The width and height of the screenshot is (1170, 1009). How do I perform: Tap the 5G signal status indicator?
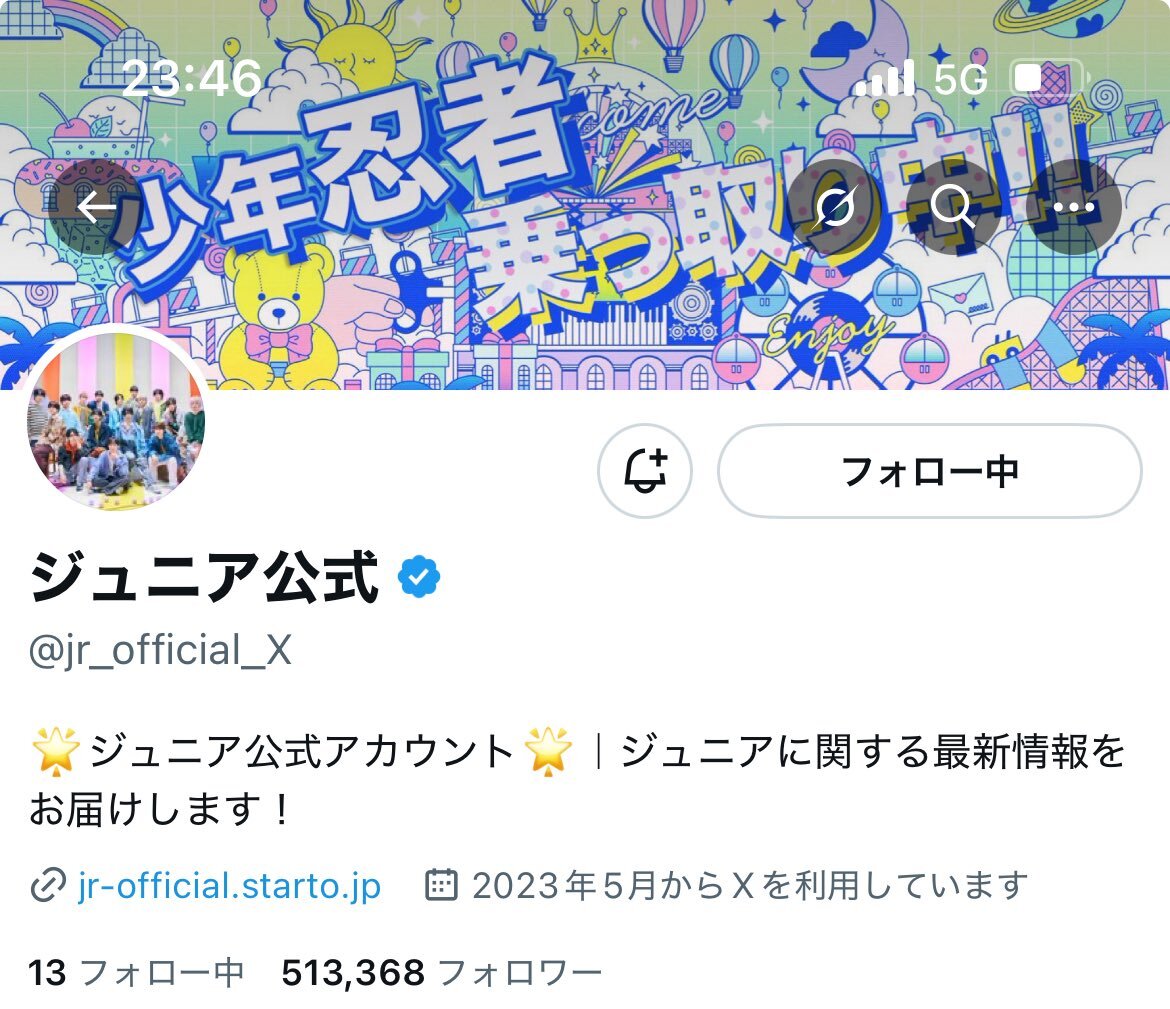coord(960,78)
